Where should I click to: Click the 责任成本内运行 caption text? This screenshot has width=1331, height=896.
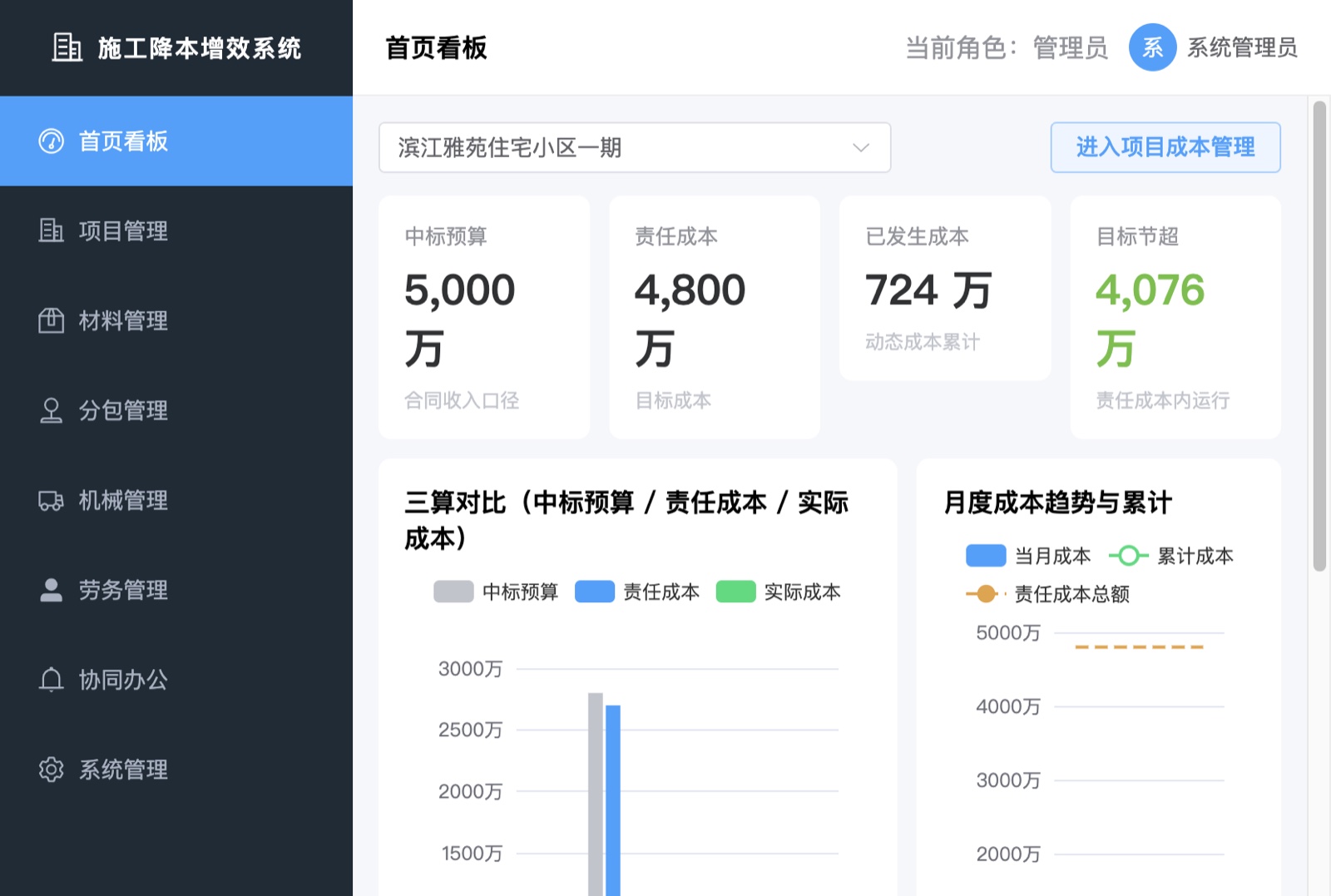tap(1163, 400)
